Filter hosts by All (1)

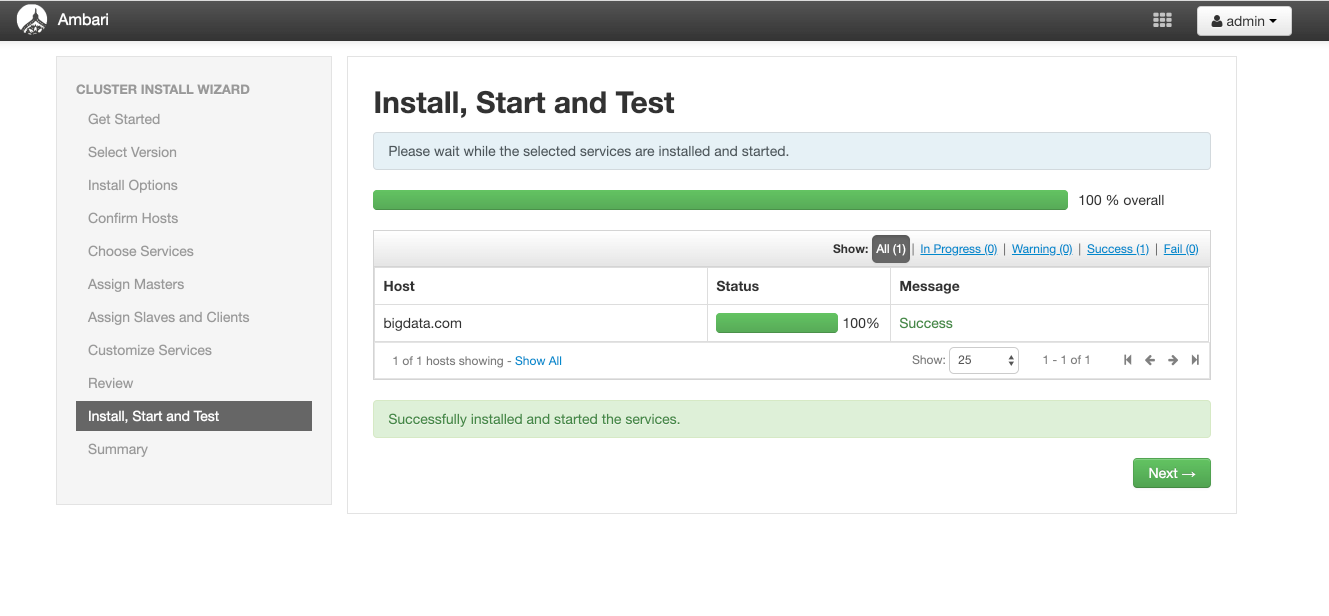click(890, 248)
